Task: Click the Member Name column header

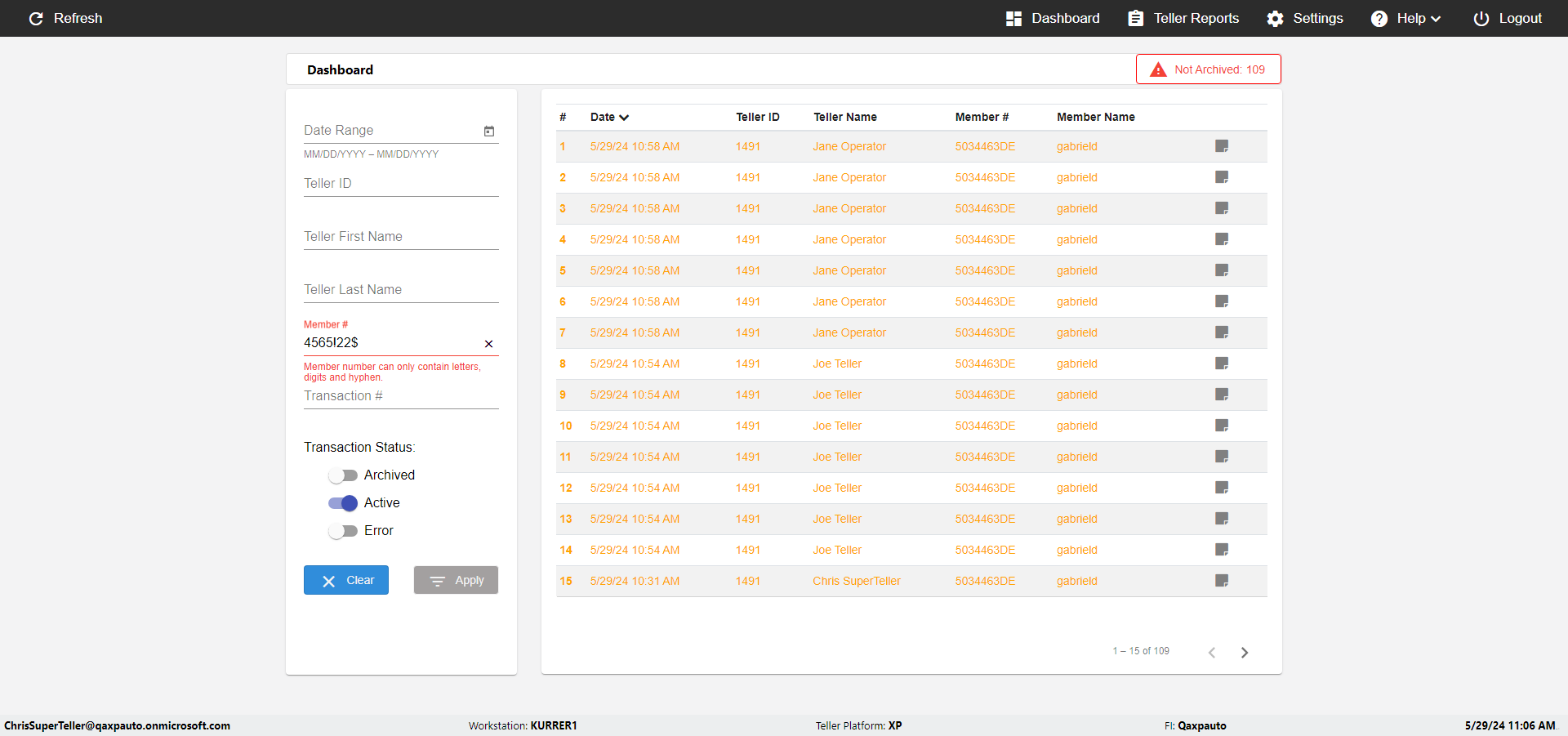Action: tap(1096, 117)
